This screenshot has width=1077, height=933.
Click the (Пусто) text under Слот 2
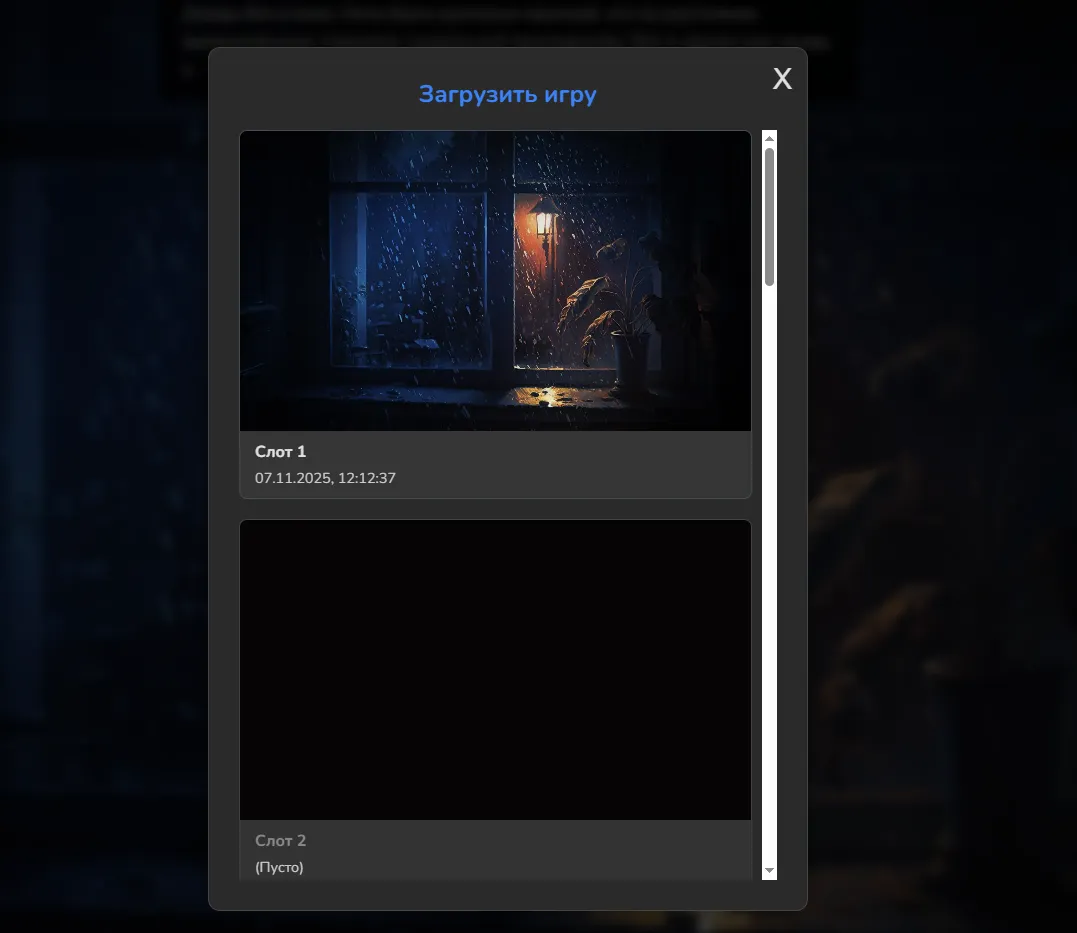279,867
